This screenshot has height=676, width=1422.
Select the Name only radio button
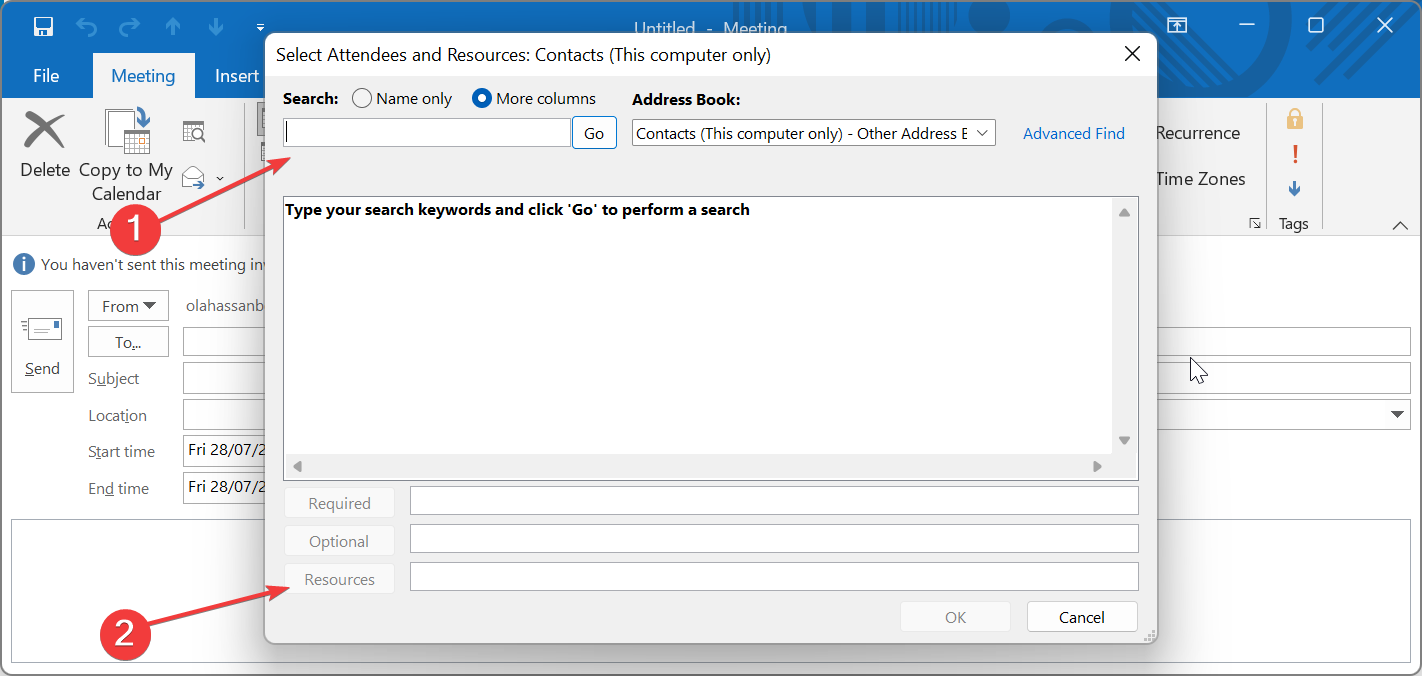[x=362, y=99]
